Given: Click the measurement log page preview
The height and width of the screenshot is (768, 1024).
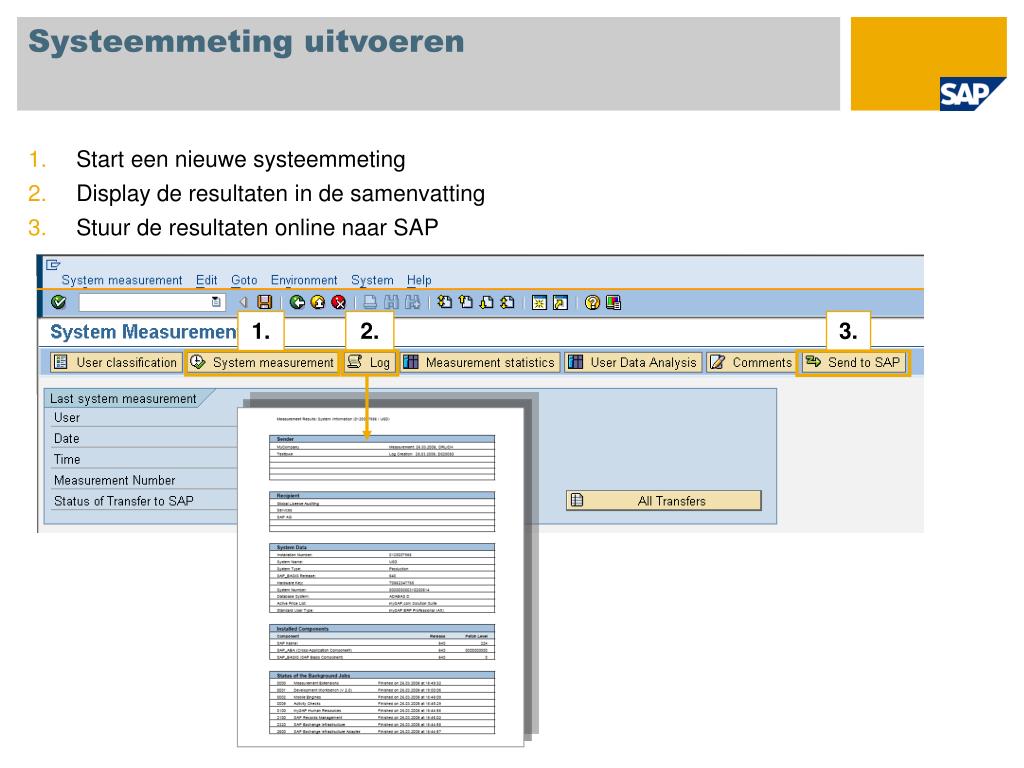Looking at the screenshot, I should [x=381, y=577].
